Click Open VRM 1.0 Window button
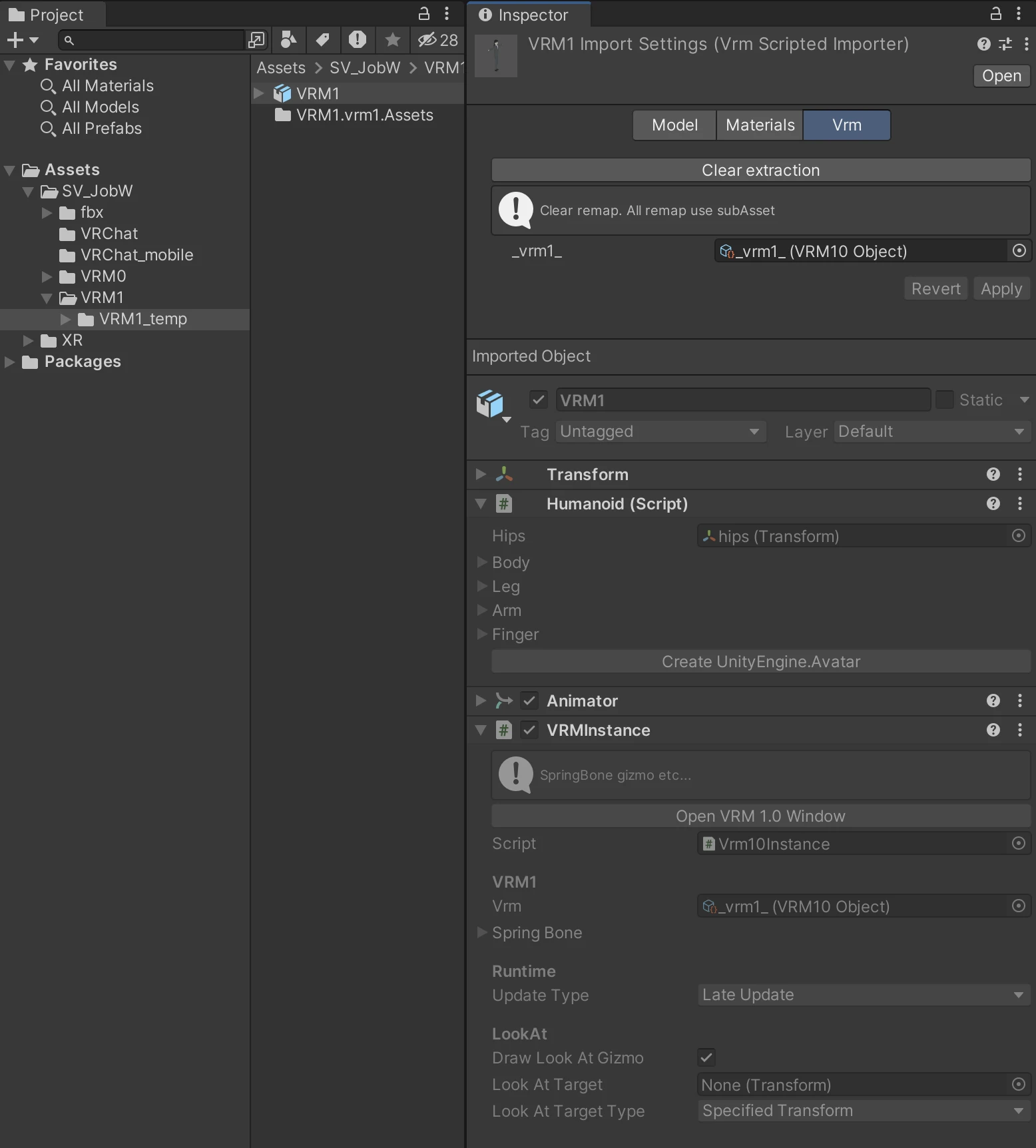 pyautogui.click(x=760, y=816)
